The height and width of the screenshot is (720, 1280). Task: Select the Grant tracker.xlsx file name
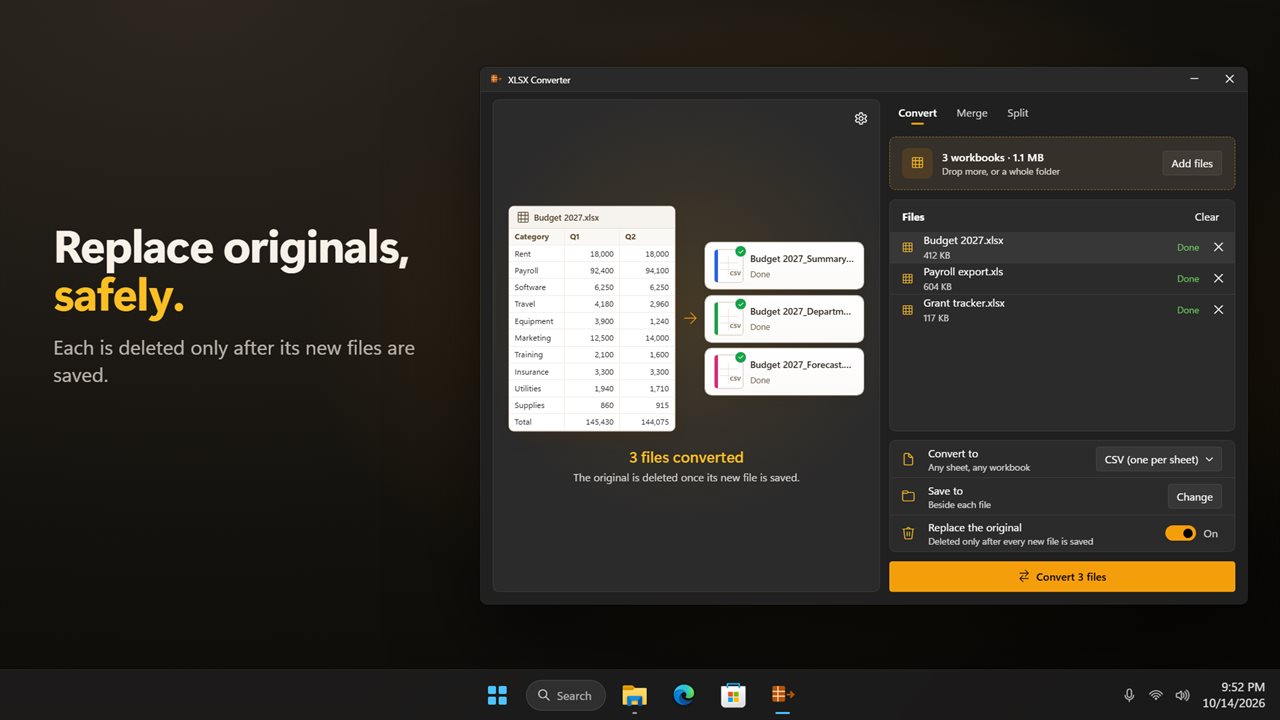964,303
